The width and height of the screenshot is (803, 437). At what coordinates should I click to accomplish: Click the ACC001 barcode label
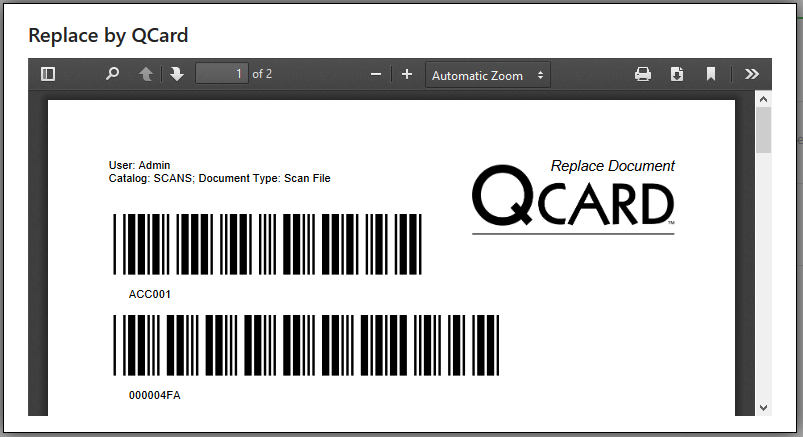pos(150,294)
